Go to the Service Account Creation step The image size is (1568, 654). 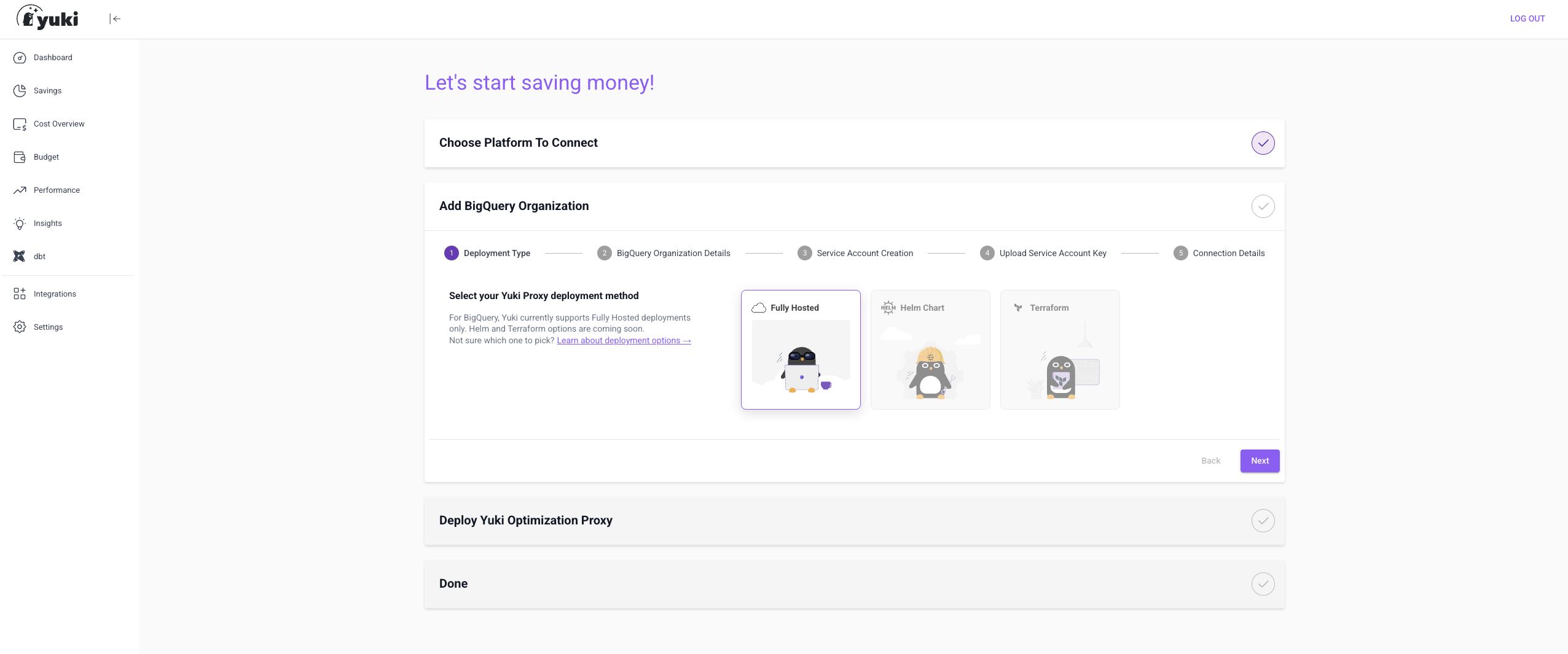[855, 253]
